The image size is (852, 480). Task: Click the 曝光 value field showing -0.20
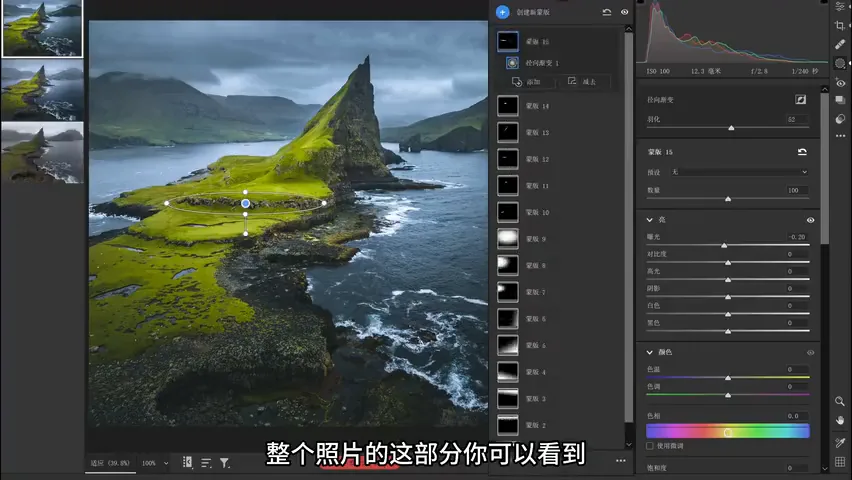coord(797,237)
